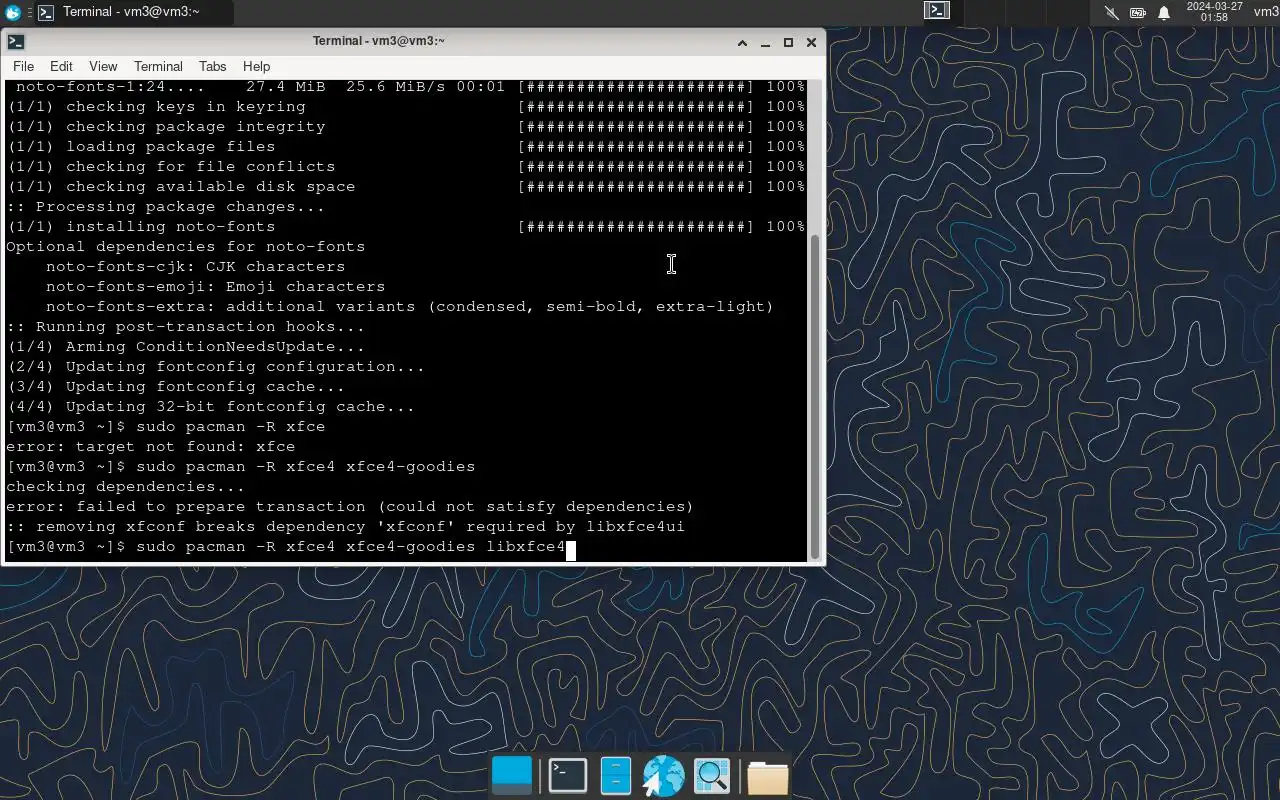Open the disconnected network icon in the tray
This screenshot has height=800, width=1280.
tap(1112, 12)
